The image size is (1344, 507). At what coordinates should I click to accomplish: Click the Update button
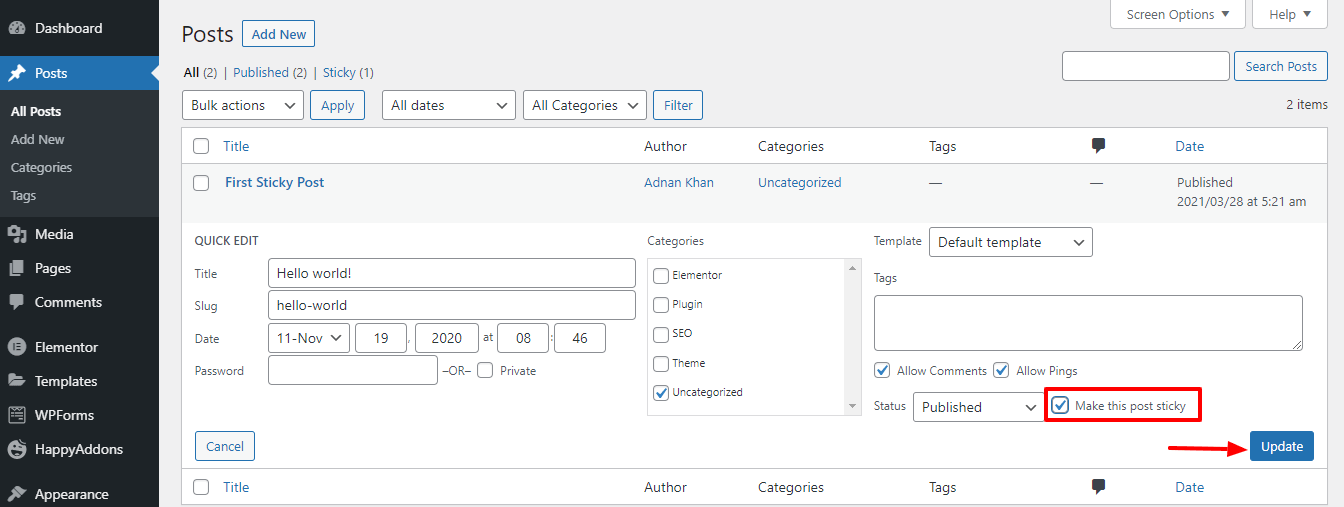[x=1281, y=447]
